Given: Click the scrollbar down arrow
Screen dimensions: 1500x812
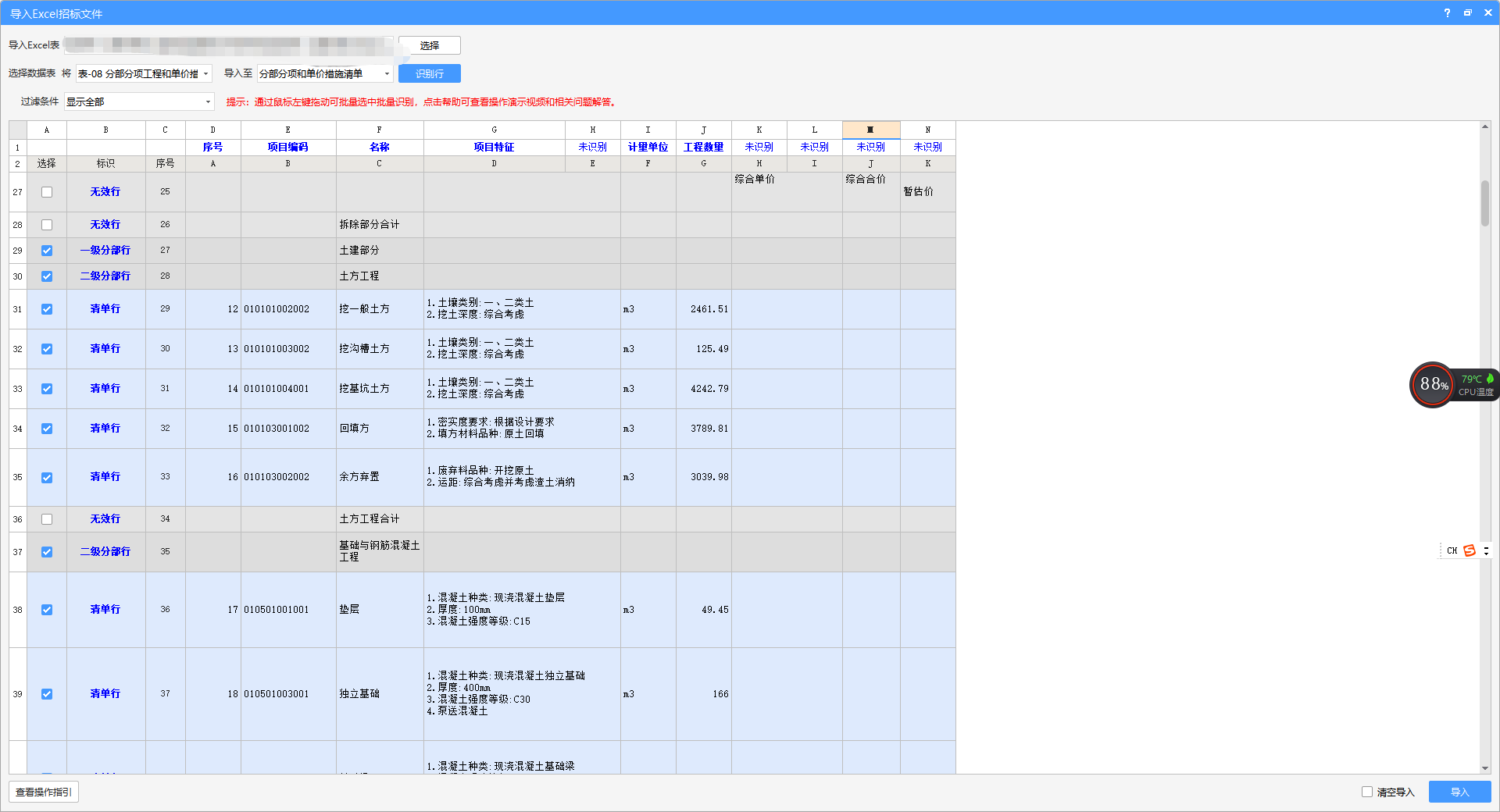Looking at the screenshot, I should pyautogui.click(x=1485, y=768).
